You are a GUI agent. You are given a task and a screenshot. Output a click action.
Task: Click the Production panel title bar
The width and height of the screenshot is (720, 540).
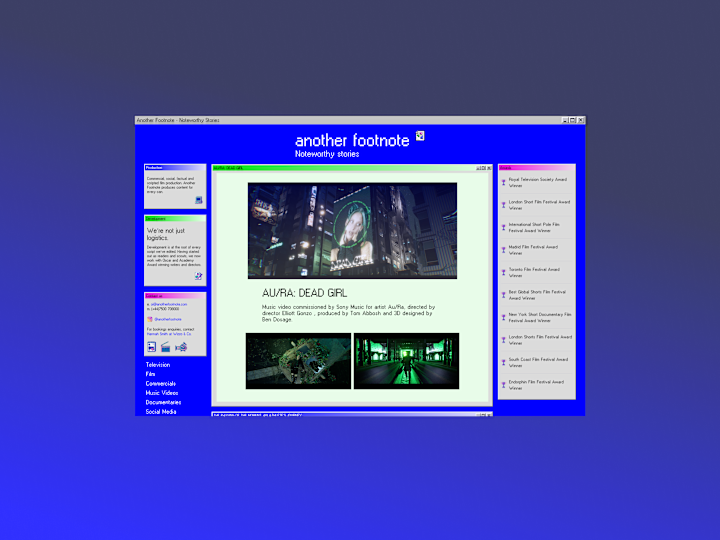[x=175, y=168]
